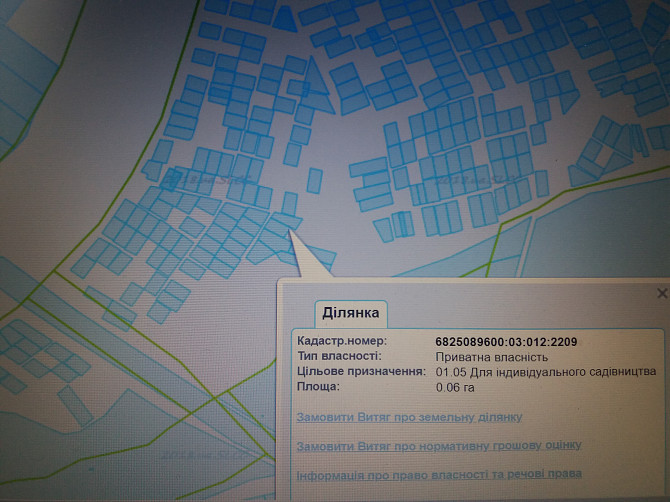Image resolution: width=670 pixels, height=502 pixels.
Task: Click the Цільове призначення label
Action: click(361, 372)
